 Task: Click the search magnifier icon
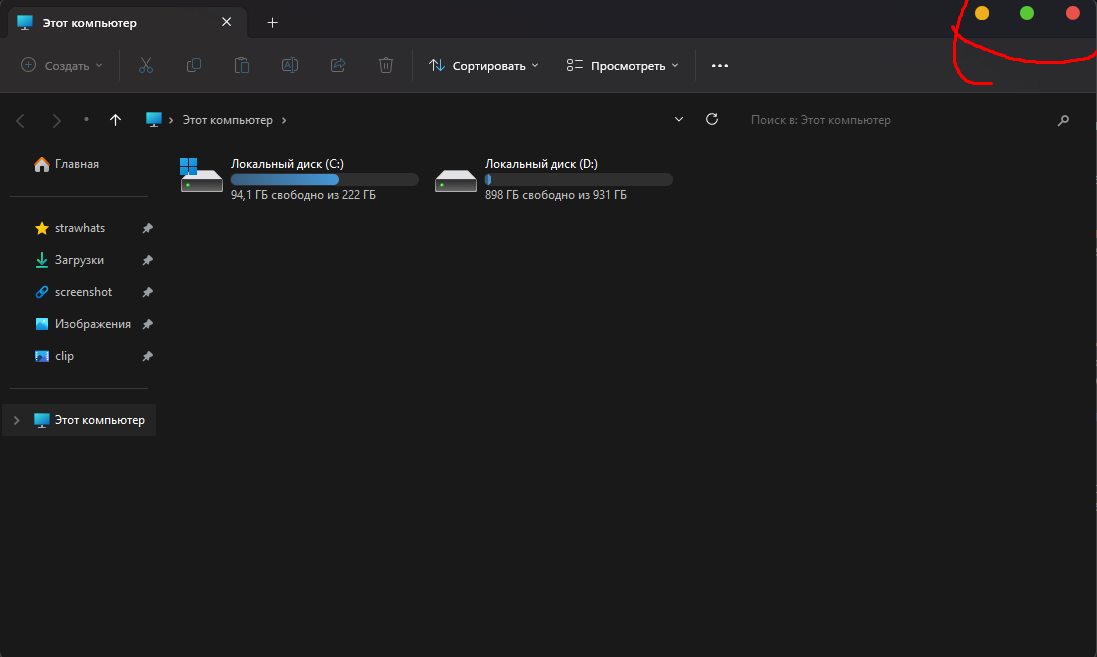tap(1063, 120)
